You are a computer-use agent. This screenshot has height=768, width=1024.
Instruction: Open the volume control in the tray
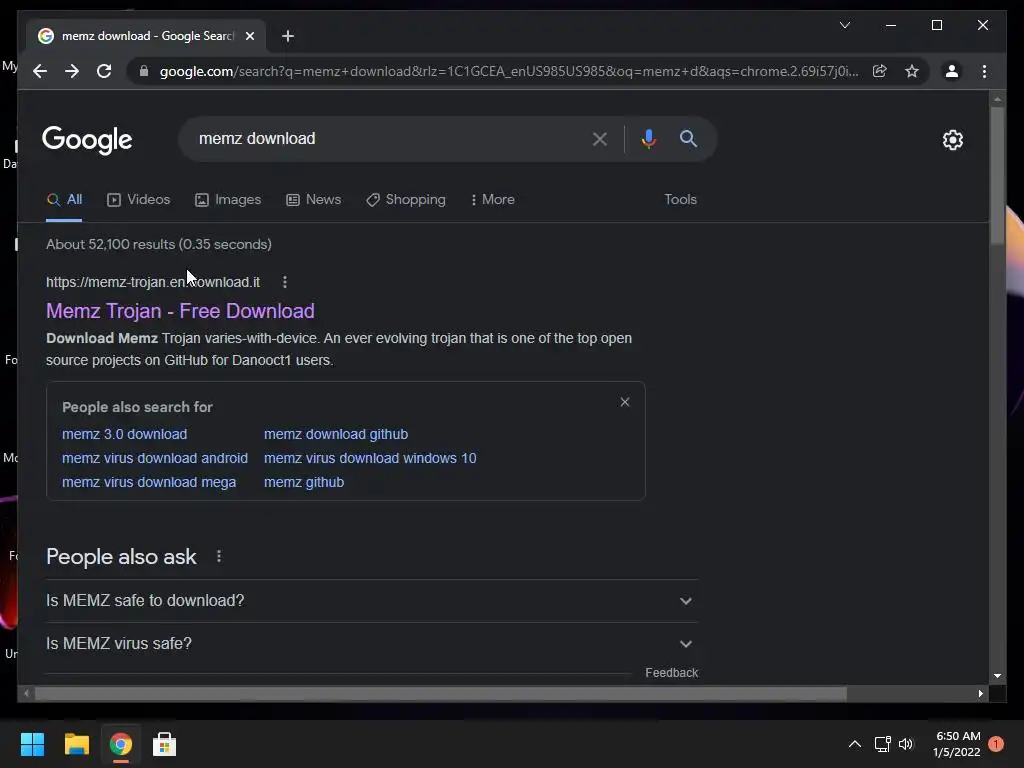tap(906, 744)
